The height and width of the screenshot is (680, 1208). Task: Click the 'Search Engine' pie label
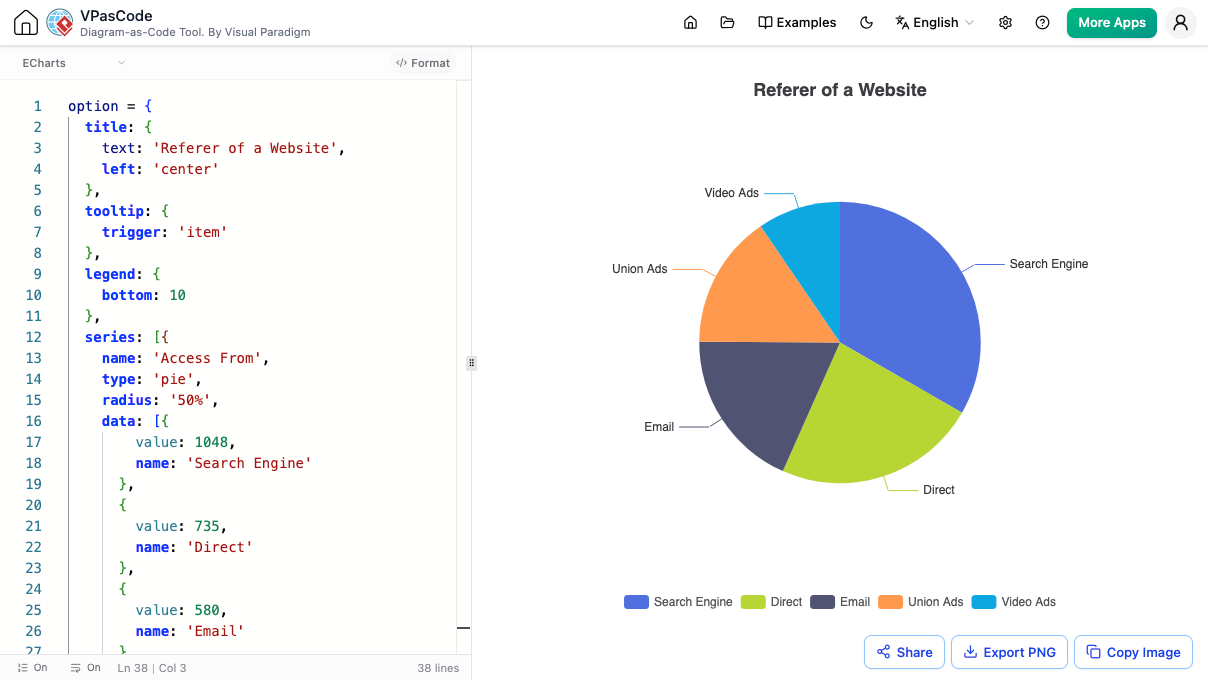click(1048, 264)
